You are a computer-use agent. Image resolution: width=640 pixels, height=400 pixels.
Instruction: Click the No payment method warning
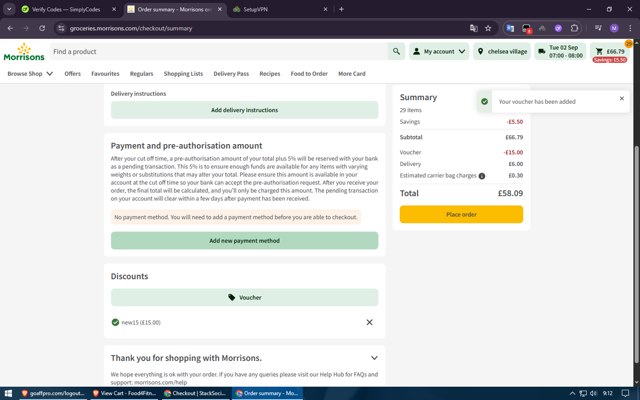pyautogui.click(x=236, y=217)
